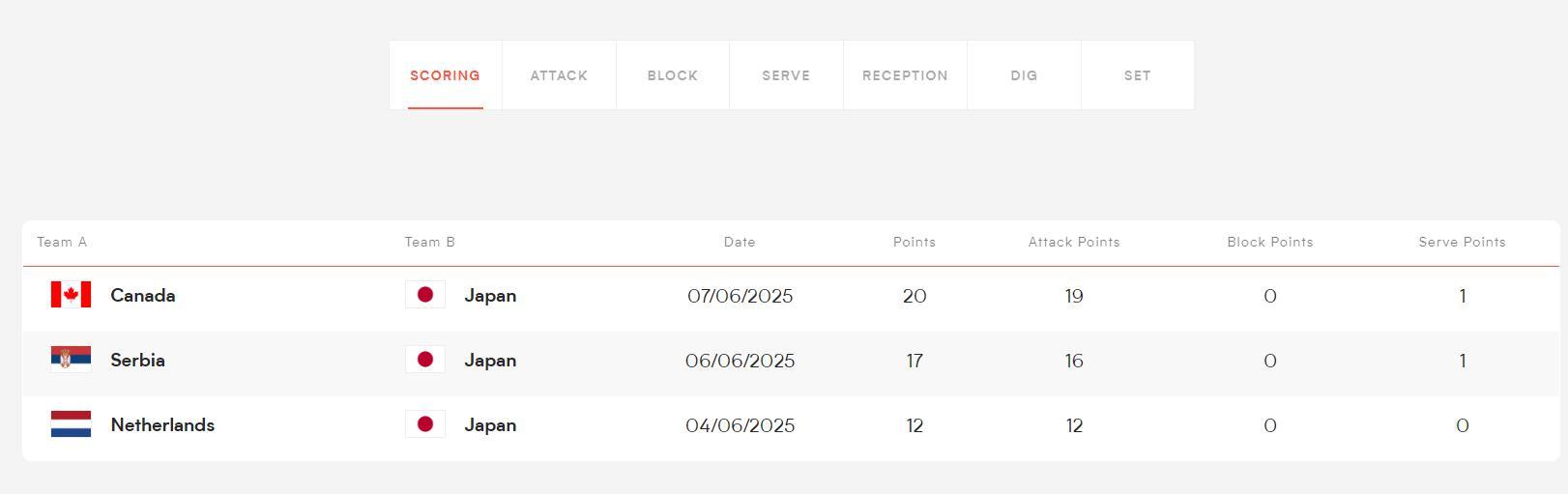
Task: Click the Serve Points column header
Action: coord(1462,243)
